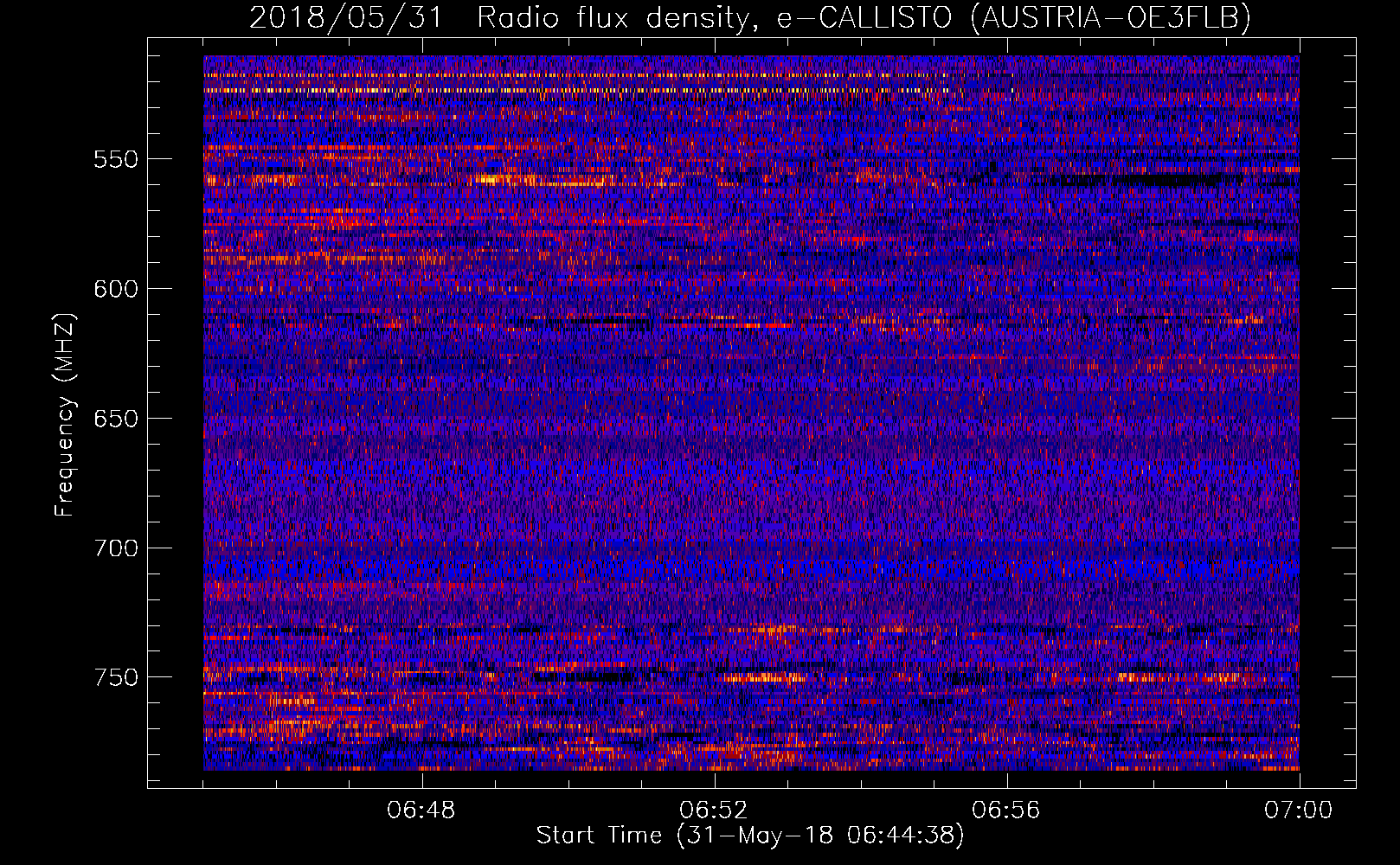Screen dimensions: 1400x865
Task: Select the 750 frequency axis label
Action: 116,677
